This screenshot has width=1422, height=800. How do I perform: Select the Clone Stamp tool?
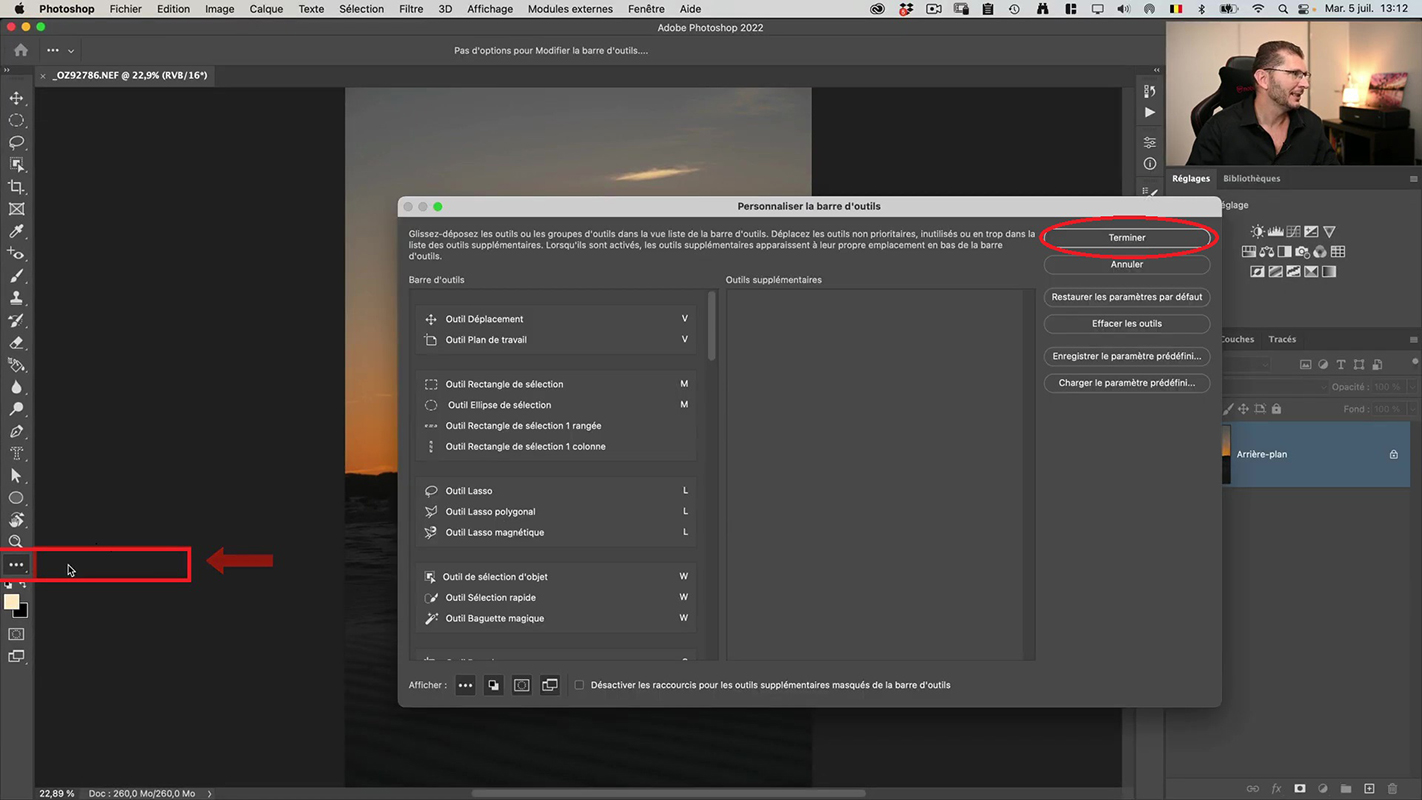16,298
